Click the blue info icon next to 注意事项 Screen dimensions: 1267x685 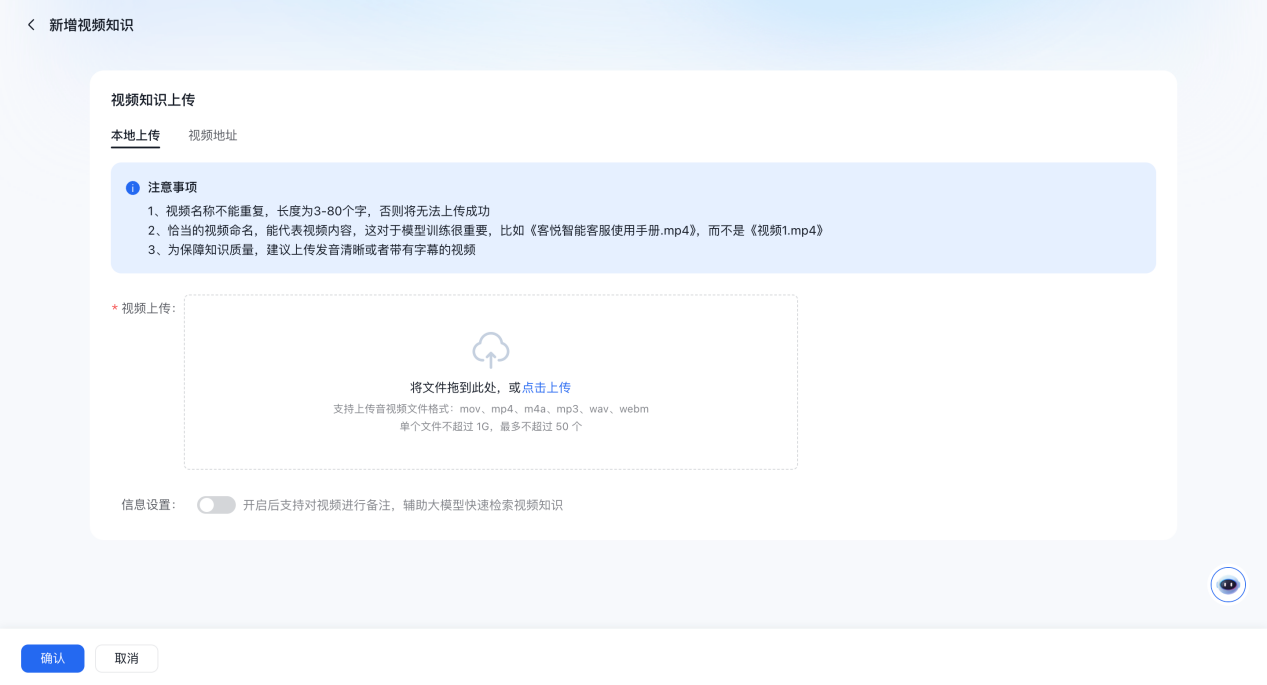tap(132, 188)
